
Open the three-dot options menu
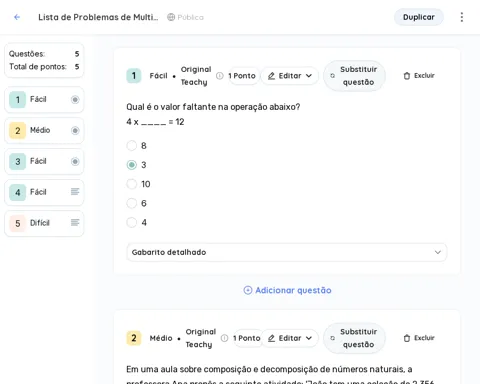click(462, 17)
